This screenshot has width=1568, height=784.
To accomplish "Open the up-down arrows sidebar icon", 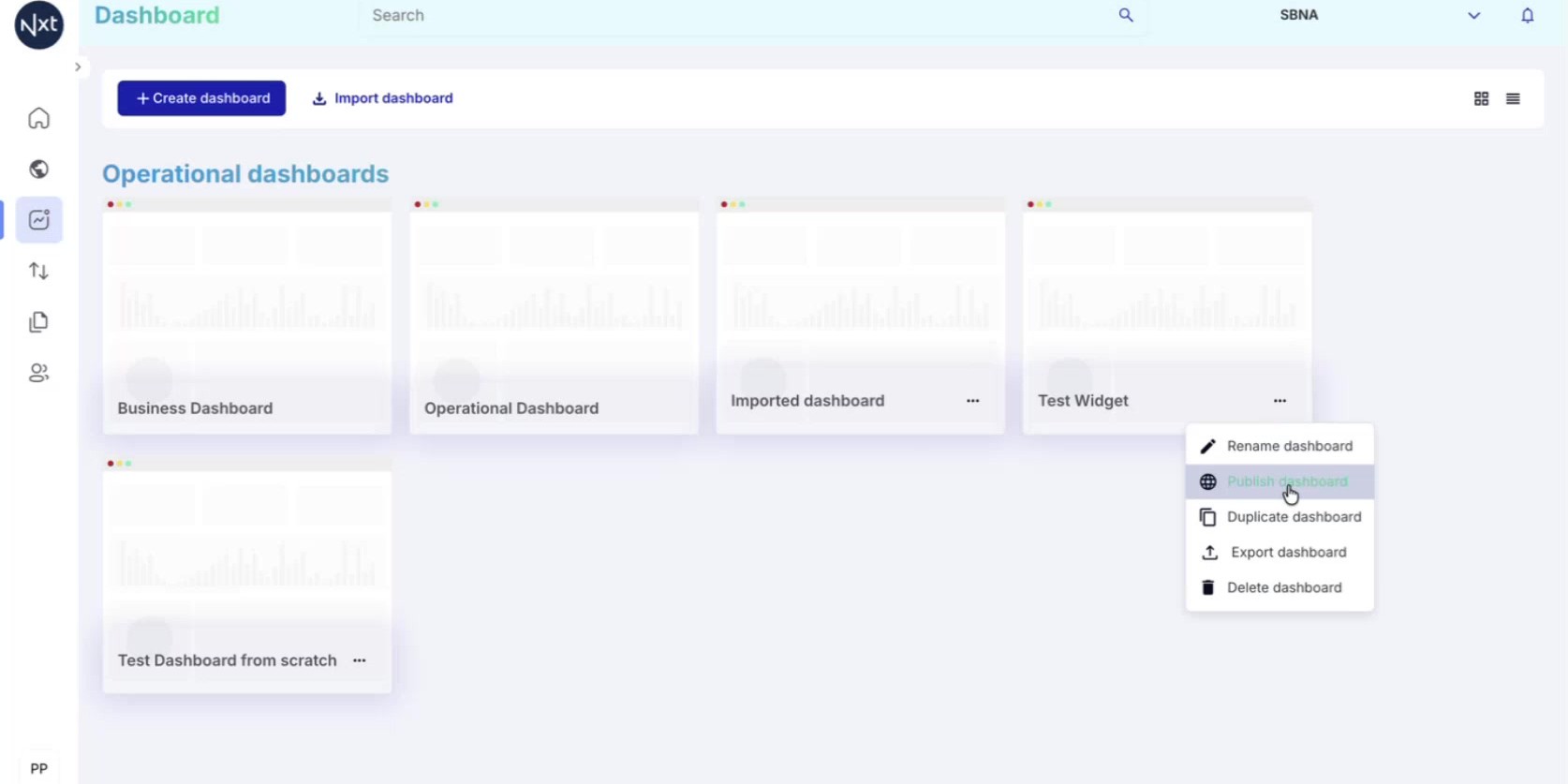I will coord(38,271).
